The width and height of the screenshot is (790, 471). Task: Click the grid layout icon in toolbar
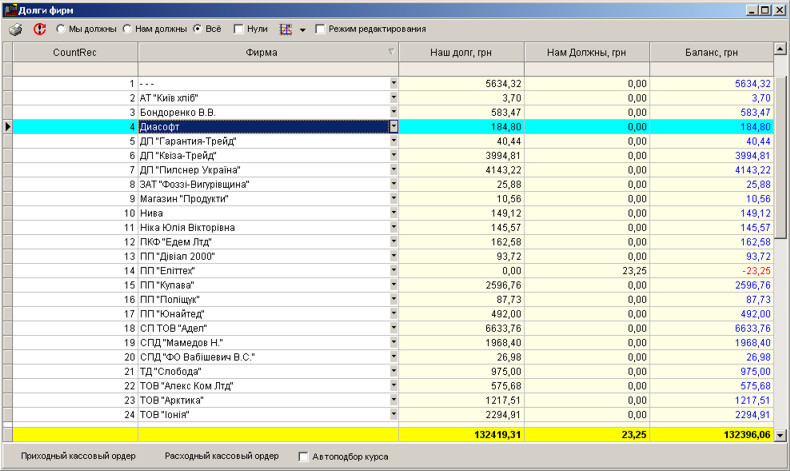285,29
